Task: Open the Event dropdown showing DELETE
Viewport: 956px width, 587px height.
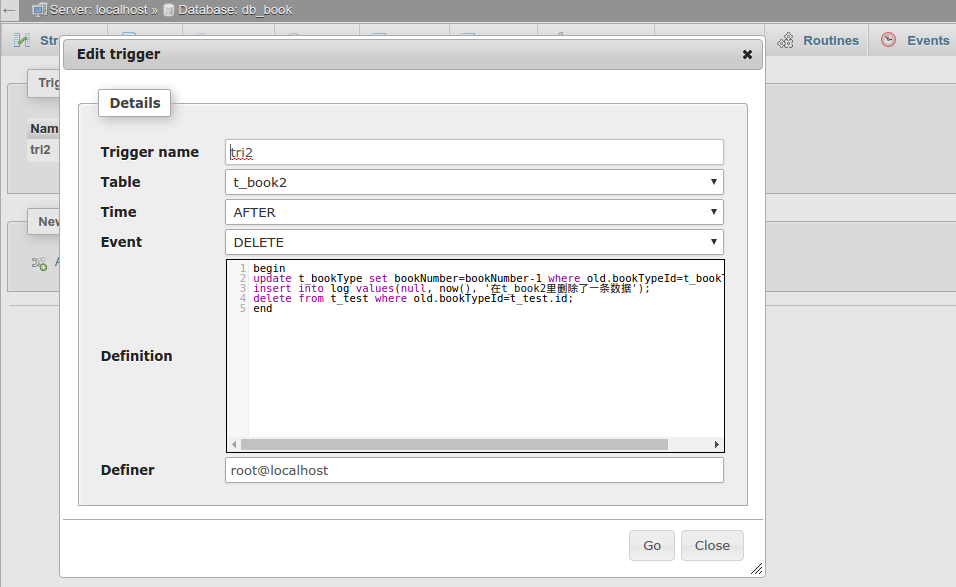Action: tap(474, 242)
